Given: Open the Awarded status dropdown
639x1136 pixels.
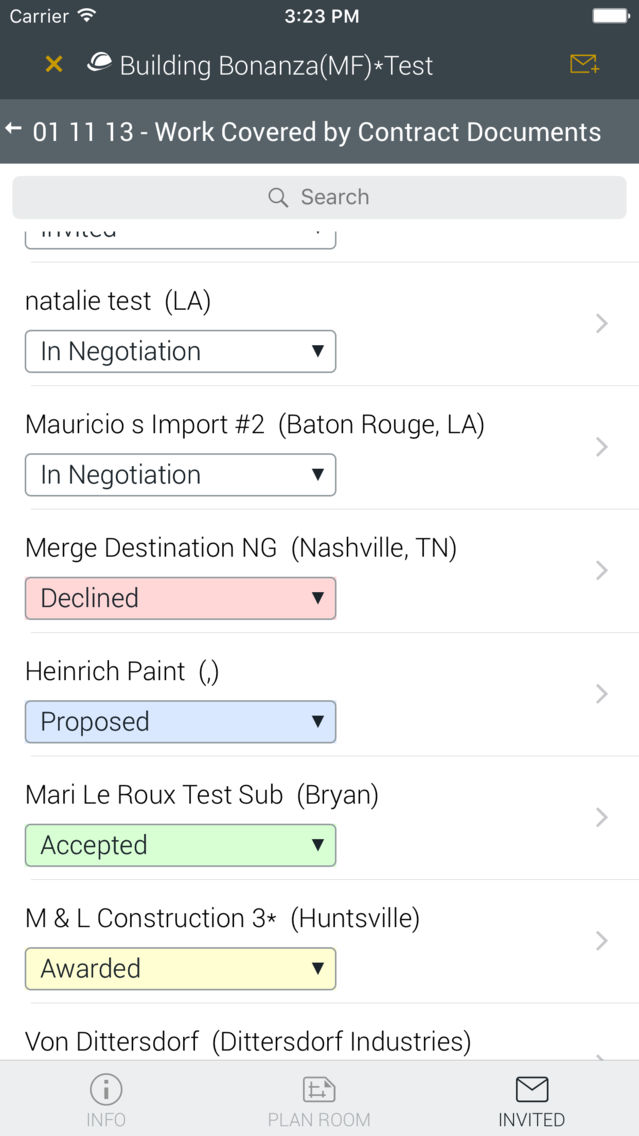Looking at the screenshot, I should 180,969.
